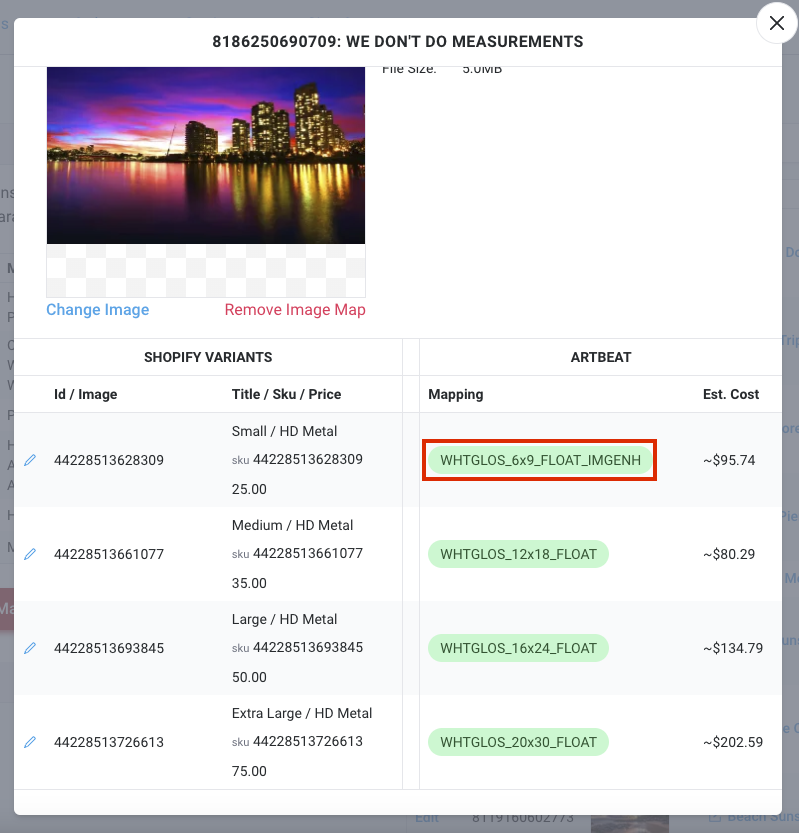This screenshot has width=799, height=833.
Task: Click the Artbeat section header
Action: tap(601, 358)
